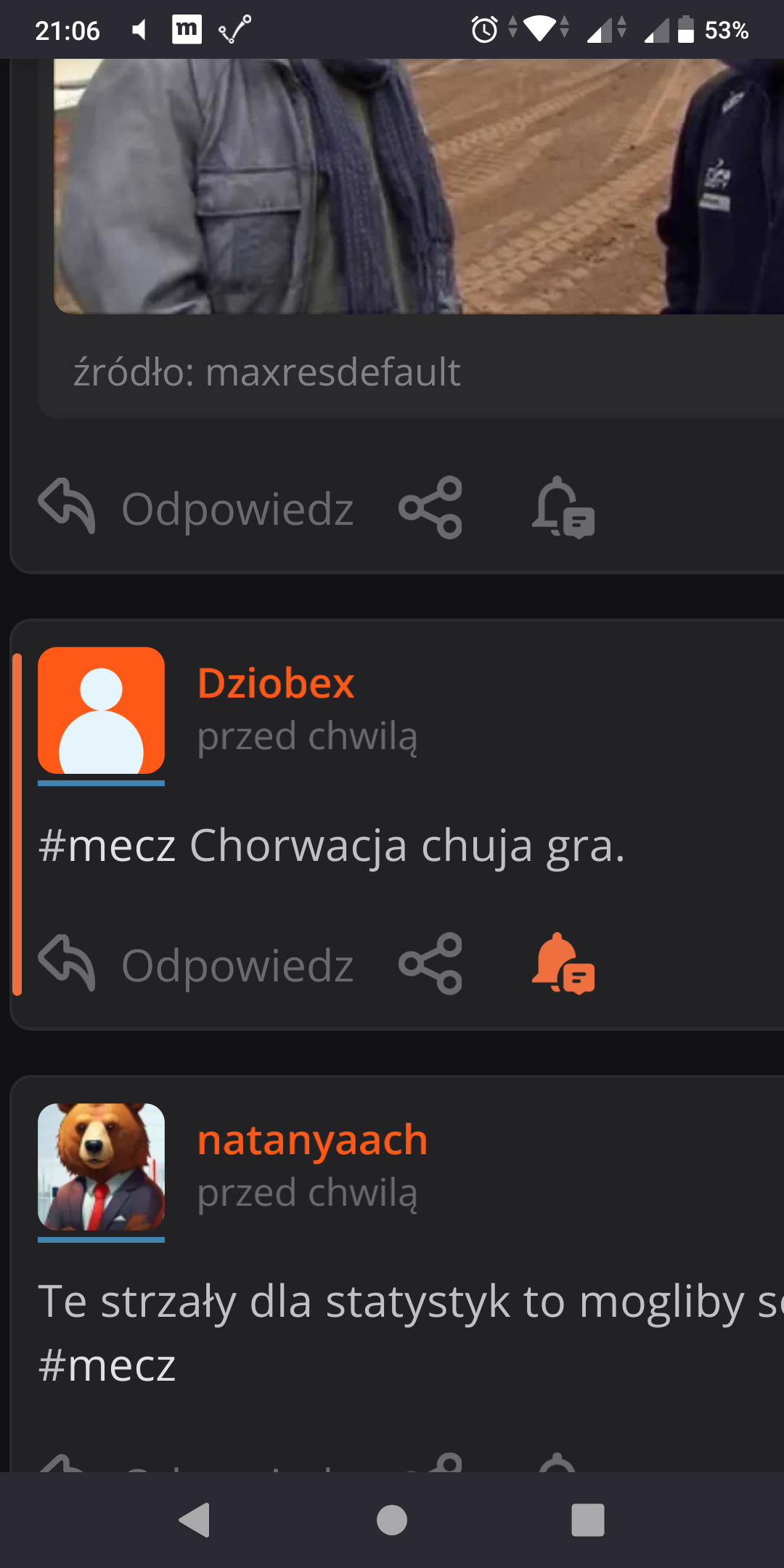Tap Android home circle button
The width and height of the screenshot is (784, 1568).
point(392,1520)
